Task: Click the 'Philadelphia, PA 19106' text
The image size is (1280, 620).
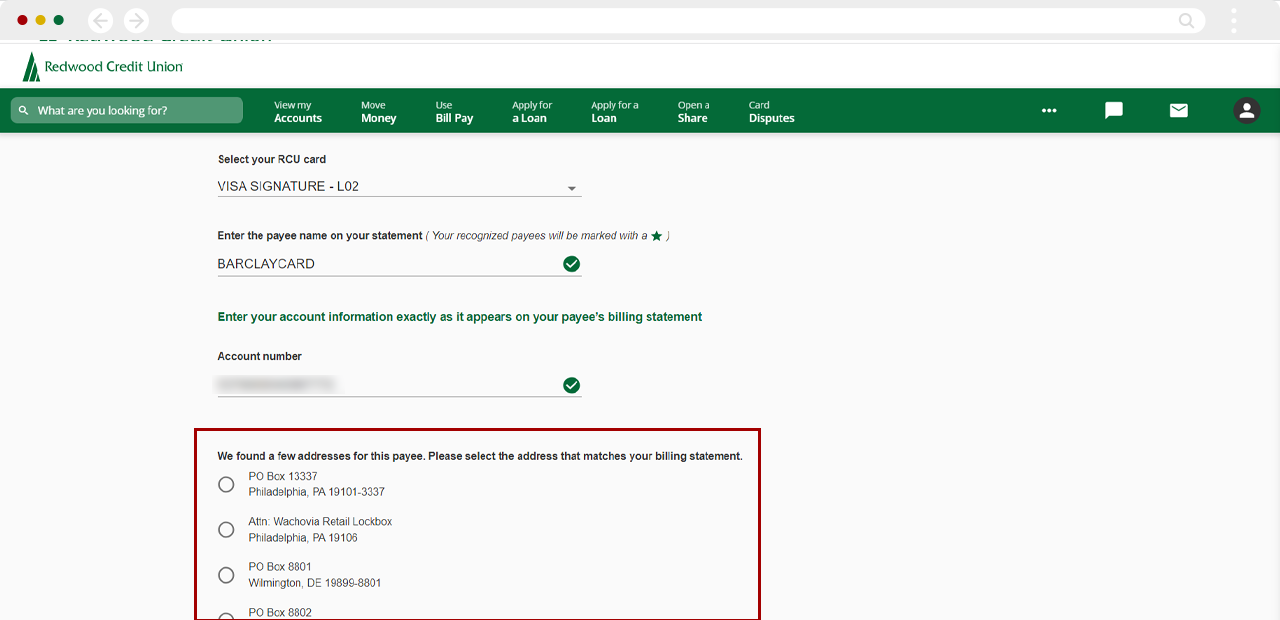Action: pos(303,538)
